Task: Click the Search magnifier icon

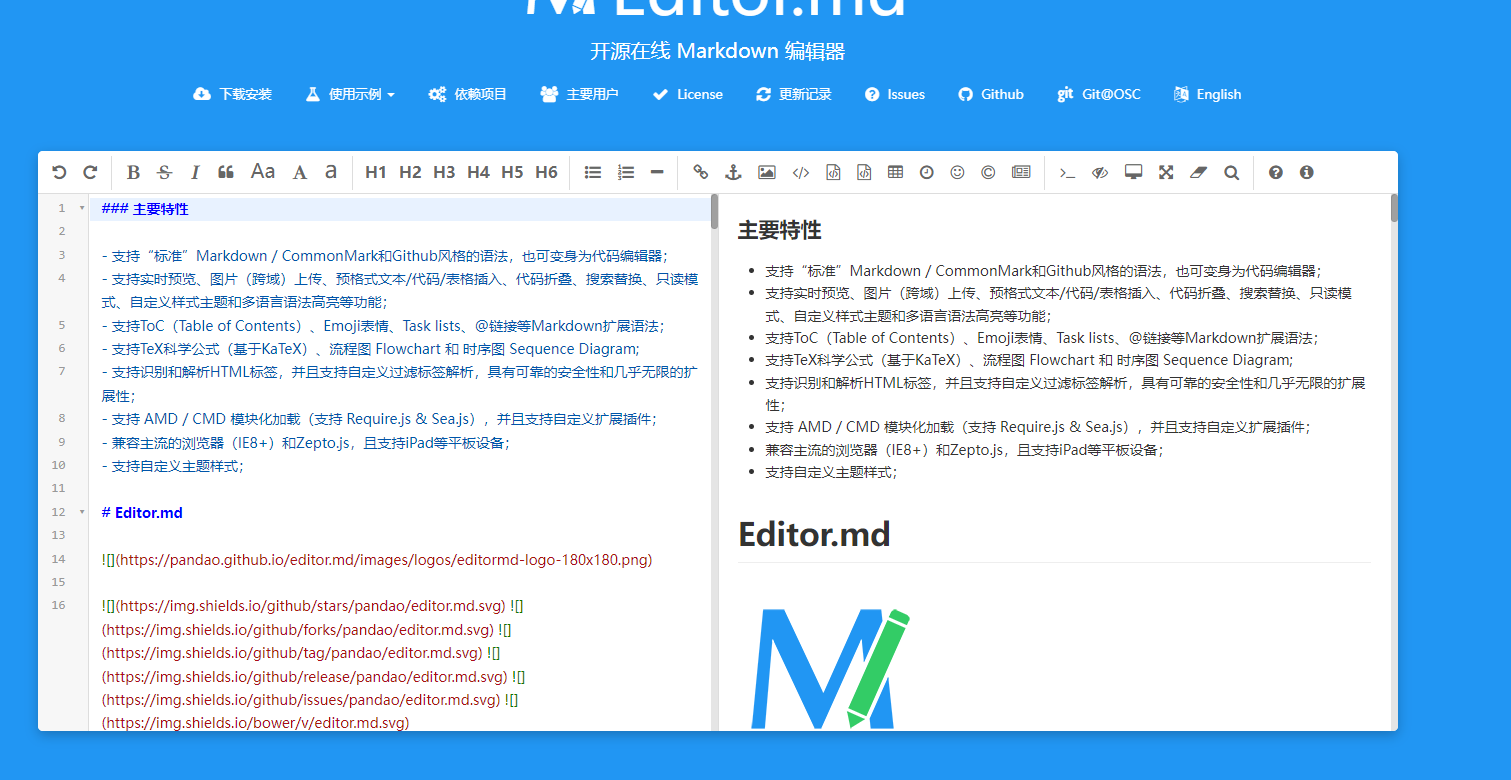Action: click(1231, 172)
